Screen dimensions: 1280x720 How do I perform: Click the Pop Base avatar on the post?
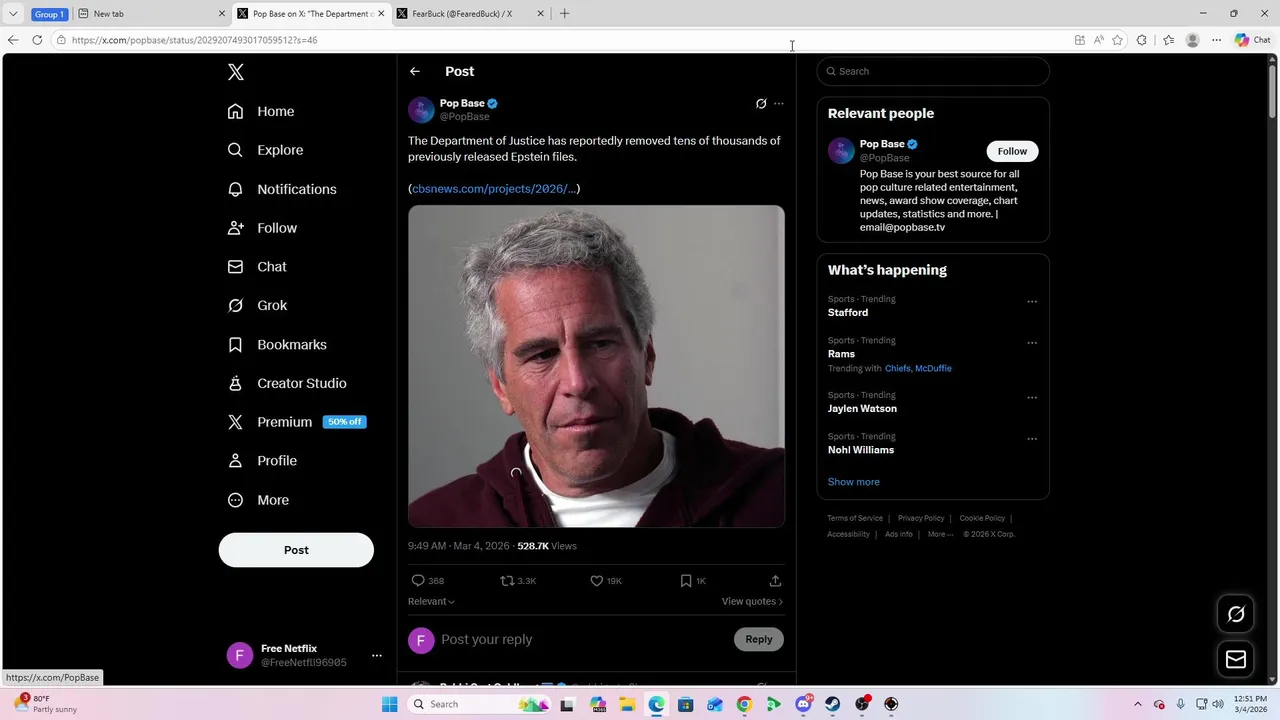(x=421, y=110)
